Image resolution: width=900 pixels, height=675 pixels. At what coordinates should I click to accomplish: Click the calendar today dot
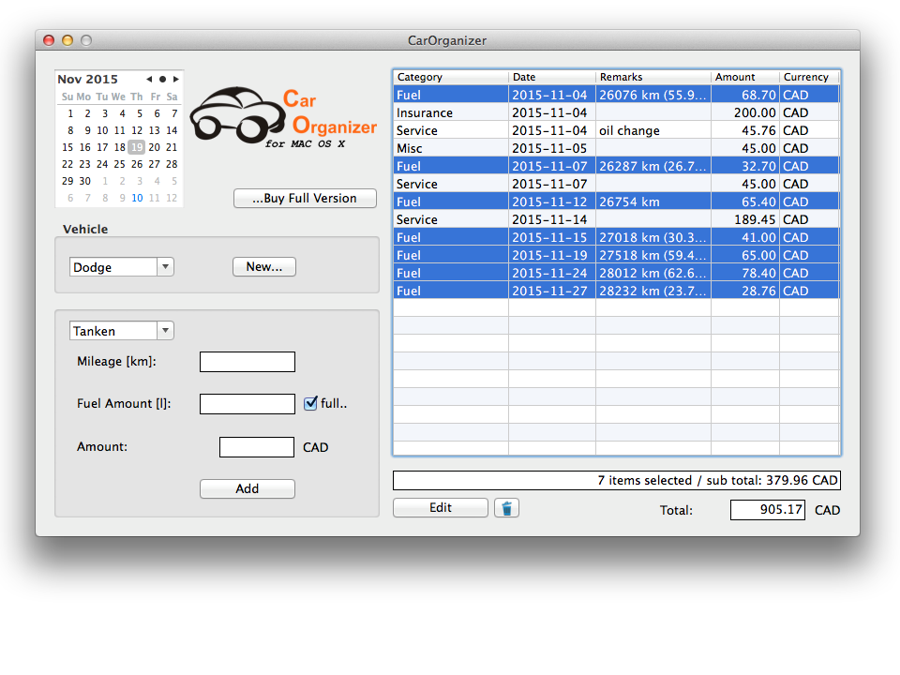tap(162, 79)
